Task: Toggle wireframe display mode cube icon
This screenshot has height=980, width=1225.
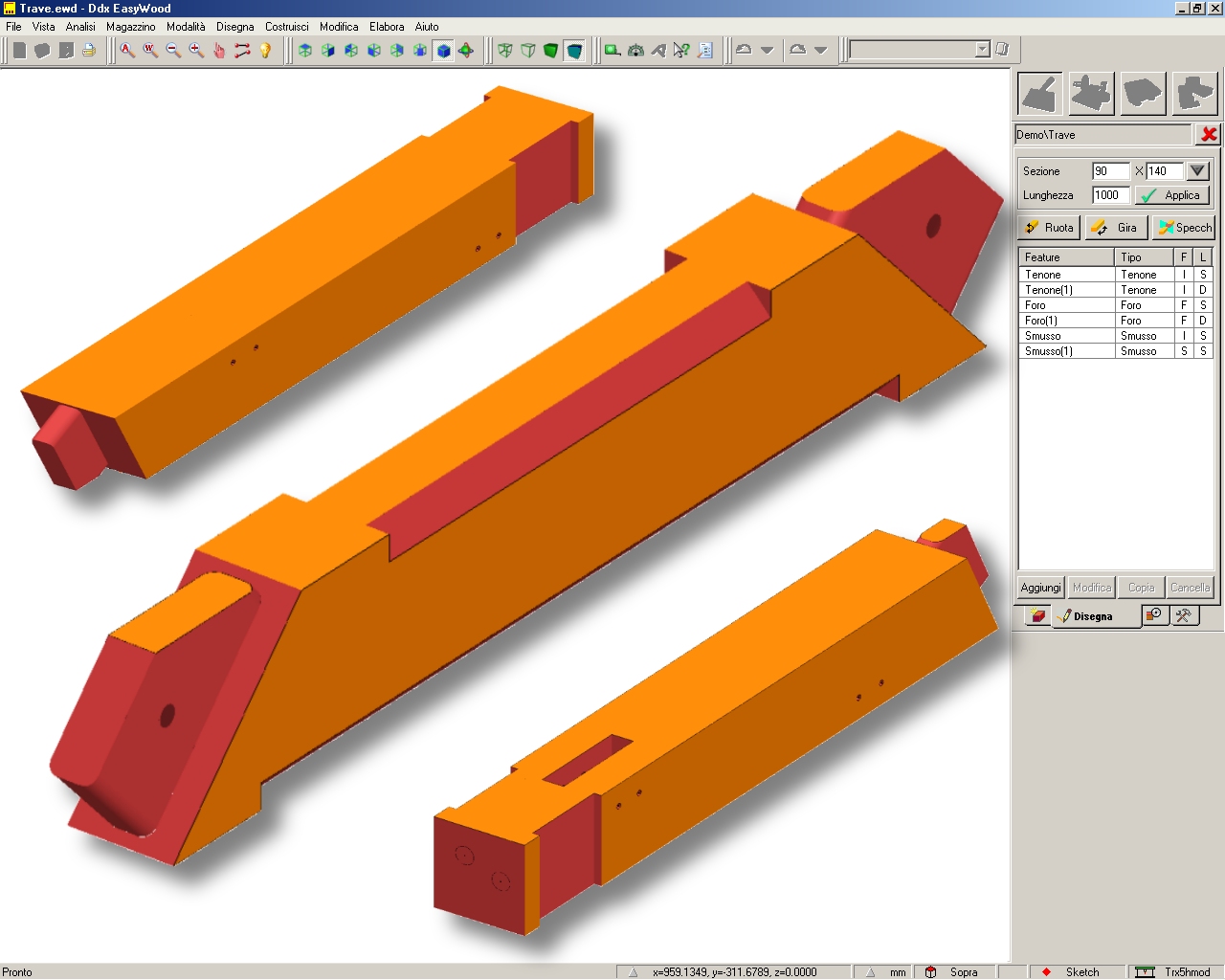Action: tap(505, 51)
